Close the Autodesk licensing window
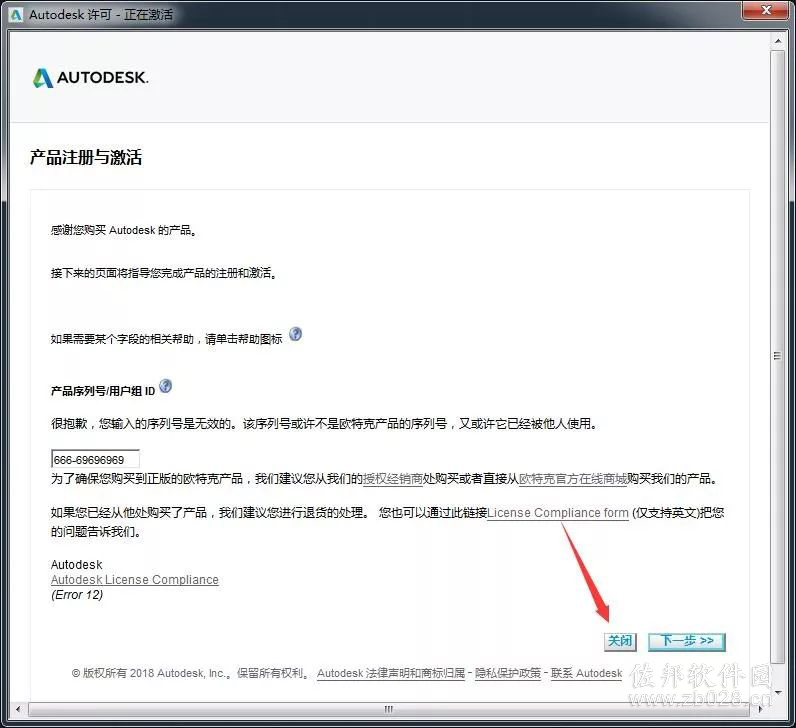Screen dimensions: 796x728 pos(766,10)
